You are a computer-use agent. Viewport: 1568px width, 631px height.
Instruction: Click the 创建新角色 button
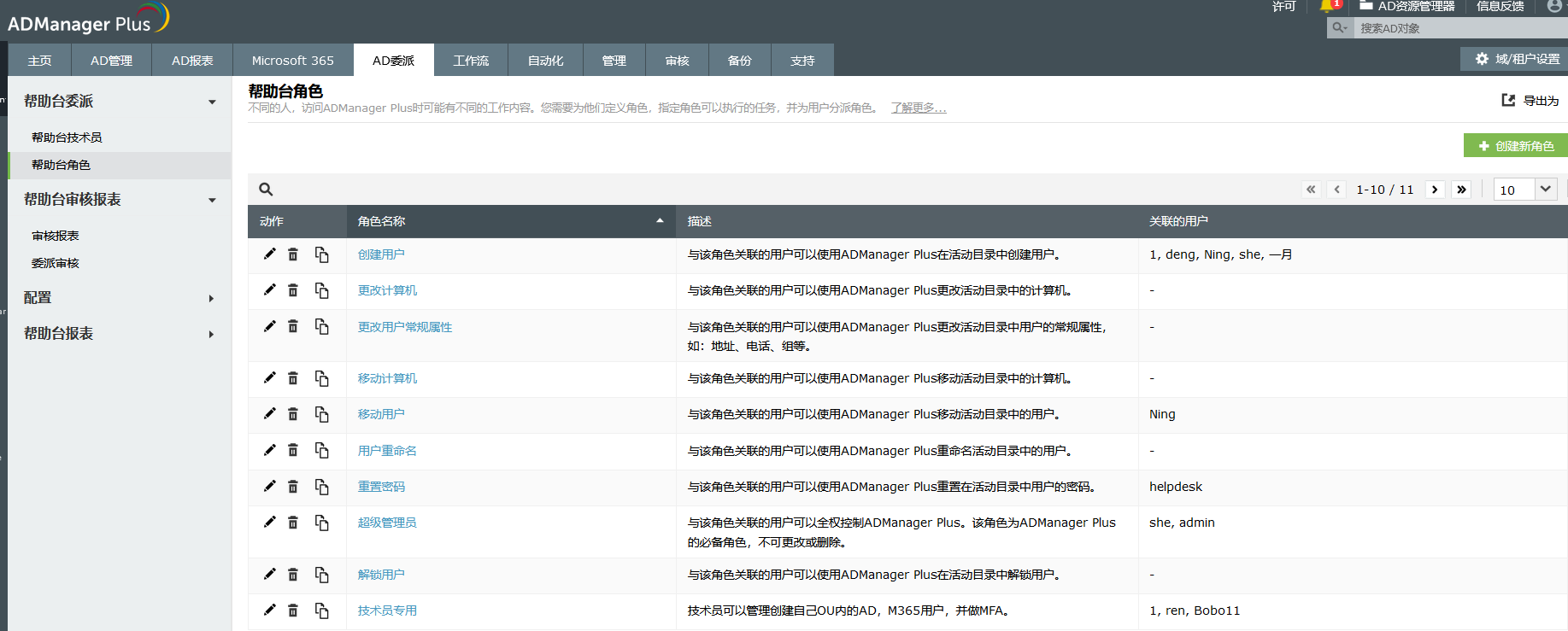1515,146
